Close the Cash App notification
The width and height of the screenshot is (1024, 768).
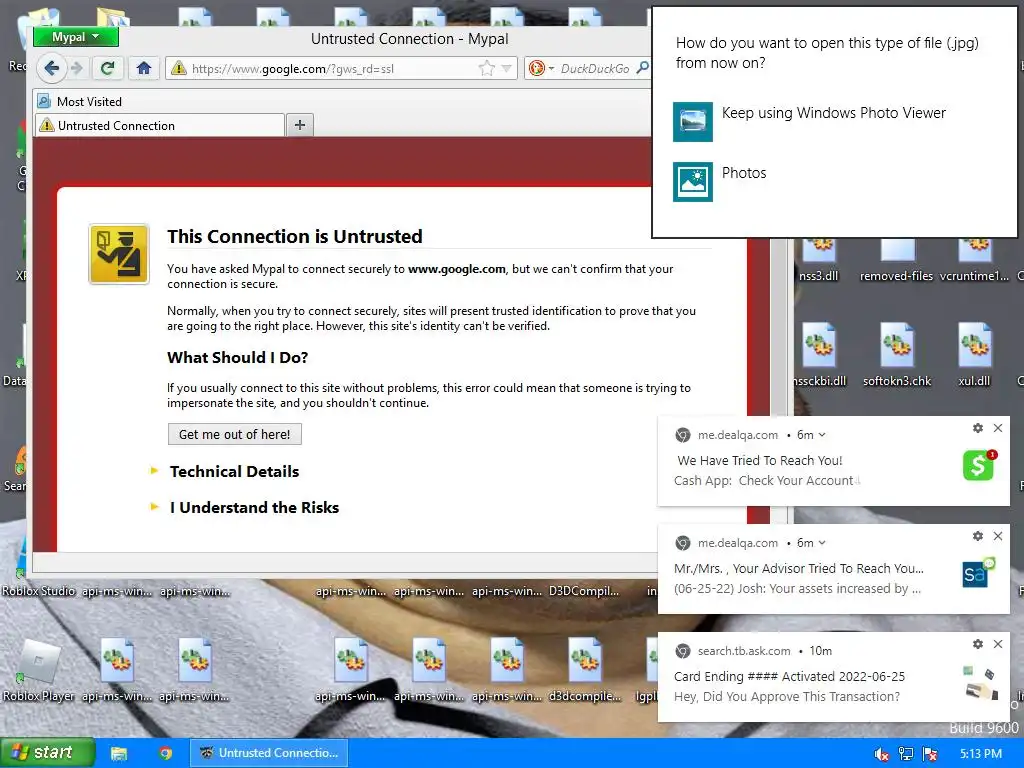998,428
